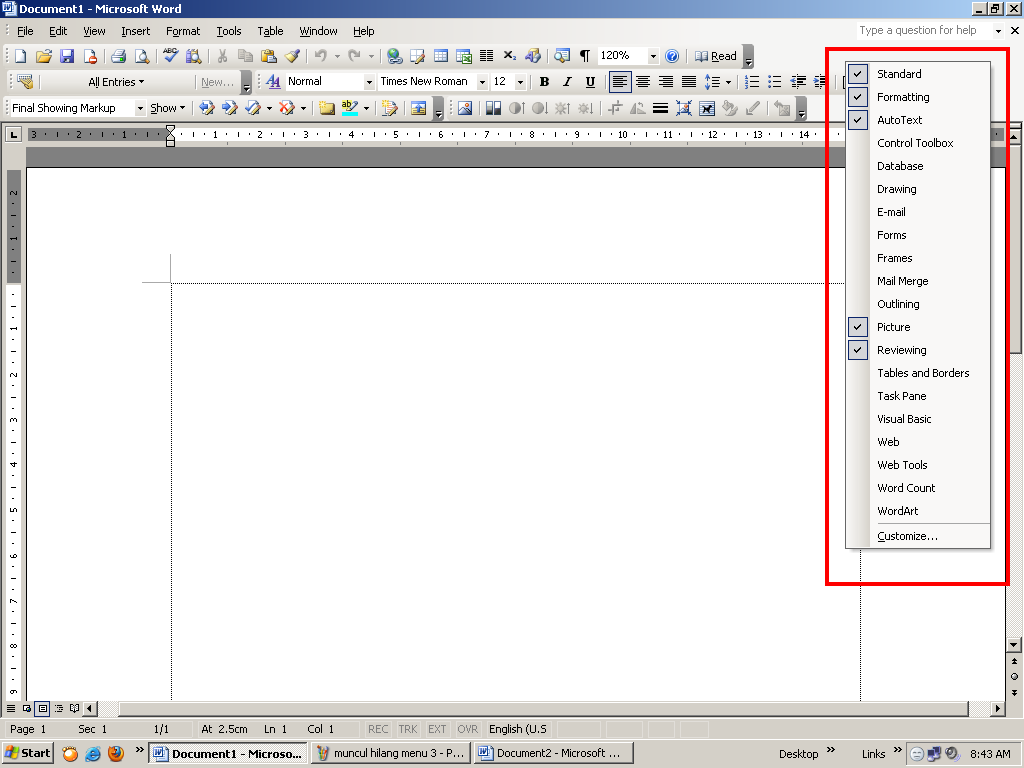
Task: Open Microsoft Word Help icon
Action: [x=672, y=56]
